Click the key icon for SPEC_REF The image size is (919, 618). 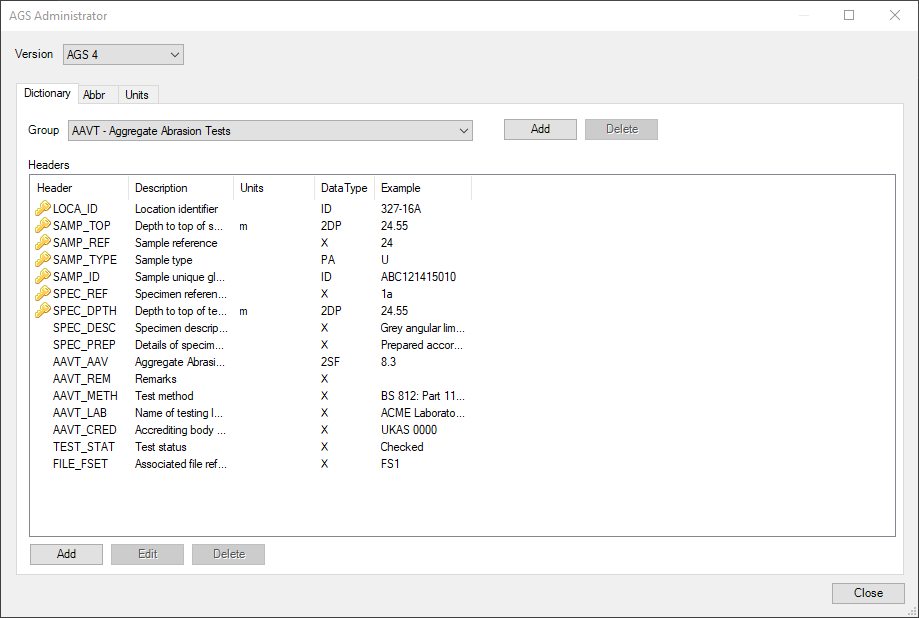[x=42, y=293]
